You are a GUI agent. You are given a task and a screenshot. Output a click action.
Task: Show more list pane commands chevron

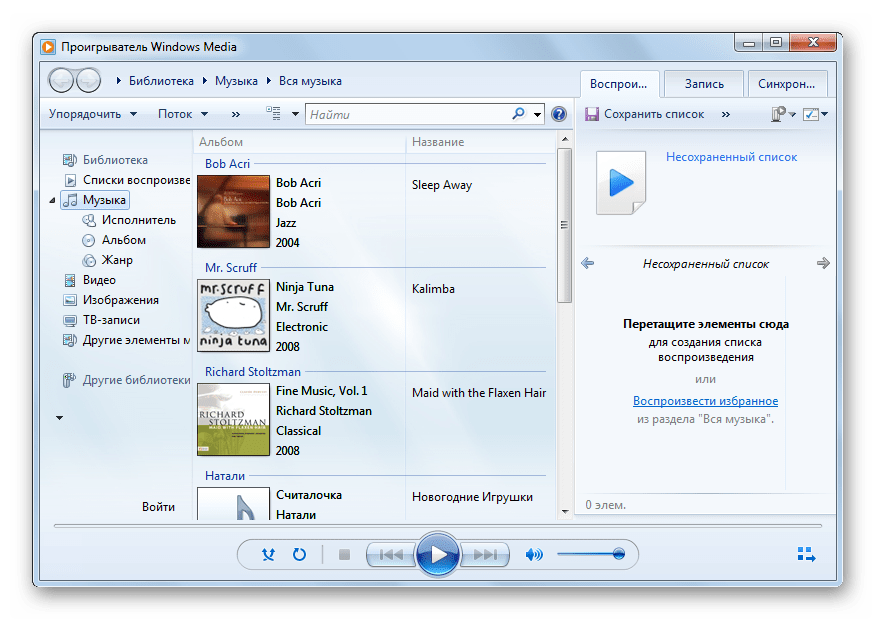coord(726,115)
